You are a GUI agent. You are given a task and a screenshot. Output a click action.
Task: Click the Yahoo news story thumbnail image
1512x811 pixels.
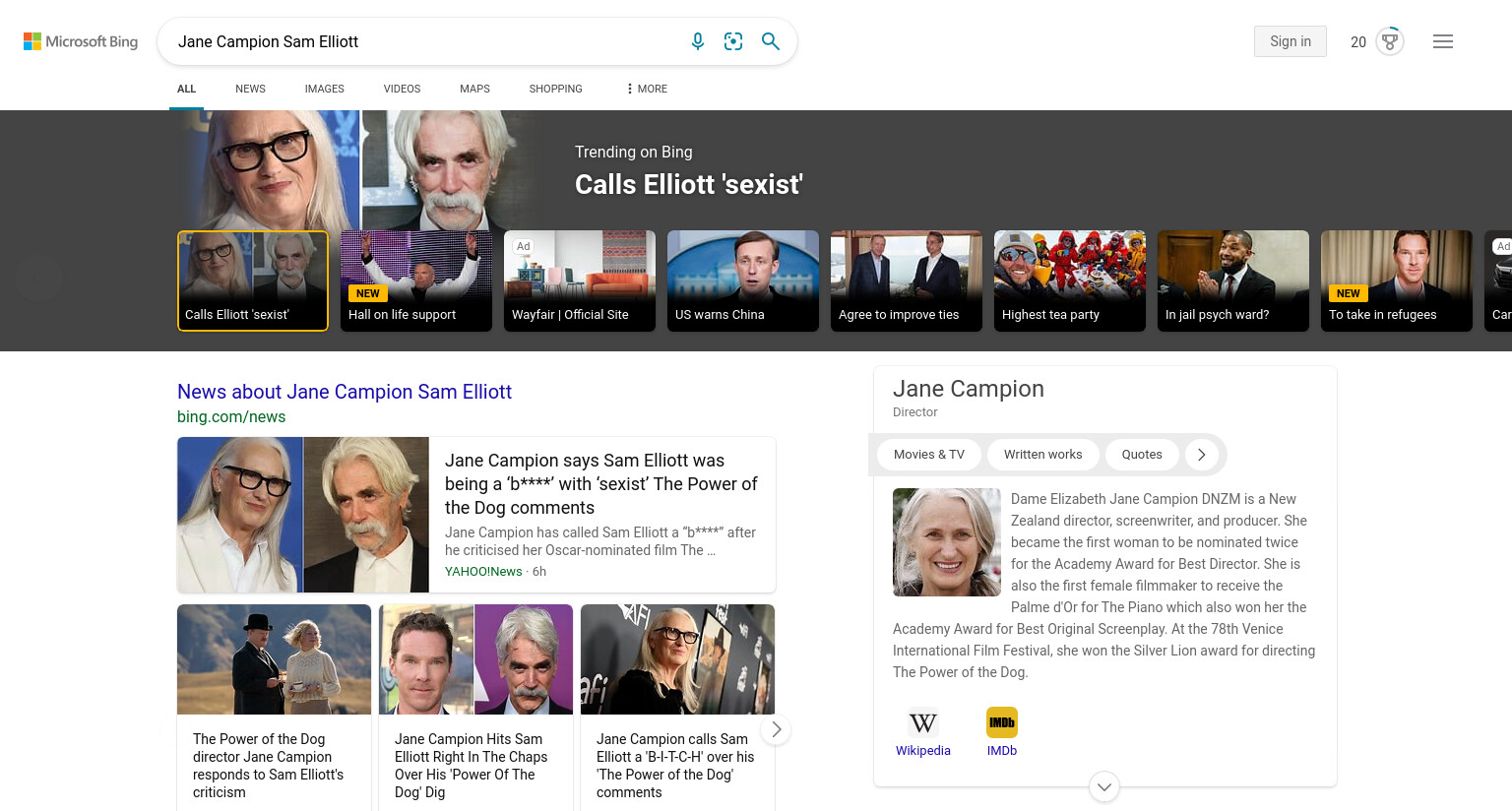point(303,515)
